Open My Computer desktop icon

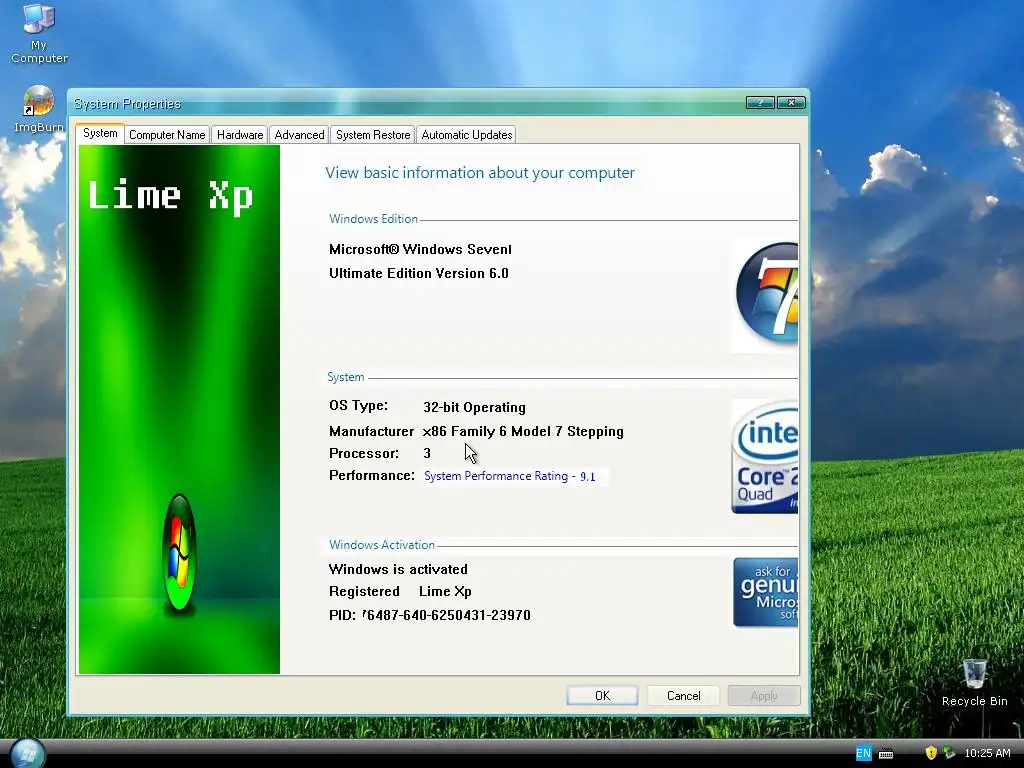(x=39, y=33)
